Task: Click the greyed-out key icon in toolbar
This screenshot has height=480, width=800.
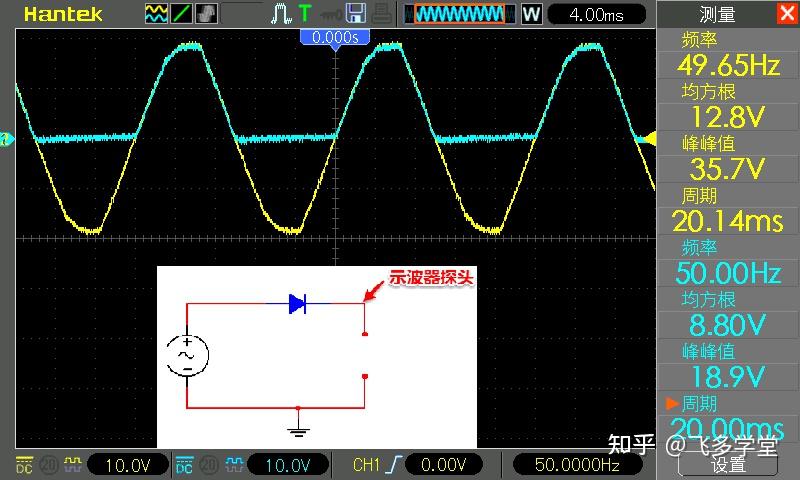Action: point(331,15)
